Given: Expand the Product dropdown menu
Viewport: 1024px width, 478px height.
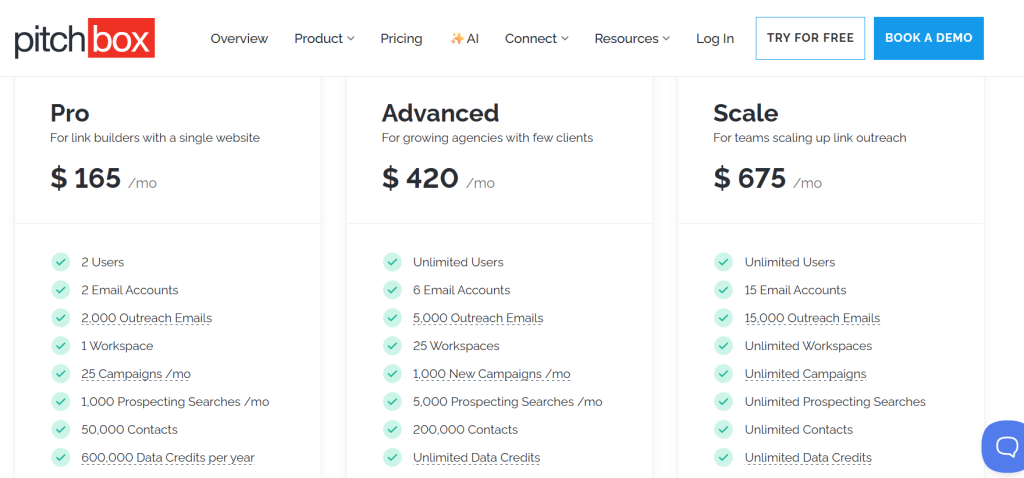Looking at the screenshot, I should point(324,39).
